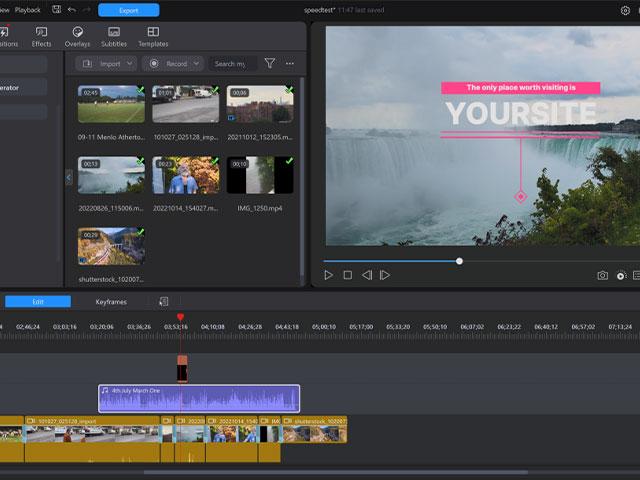This screenshot has width=640, height=480.
Task: Step back one frame
Action: coord(367,276)
